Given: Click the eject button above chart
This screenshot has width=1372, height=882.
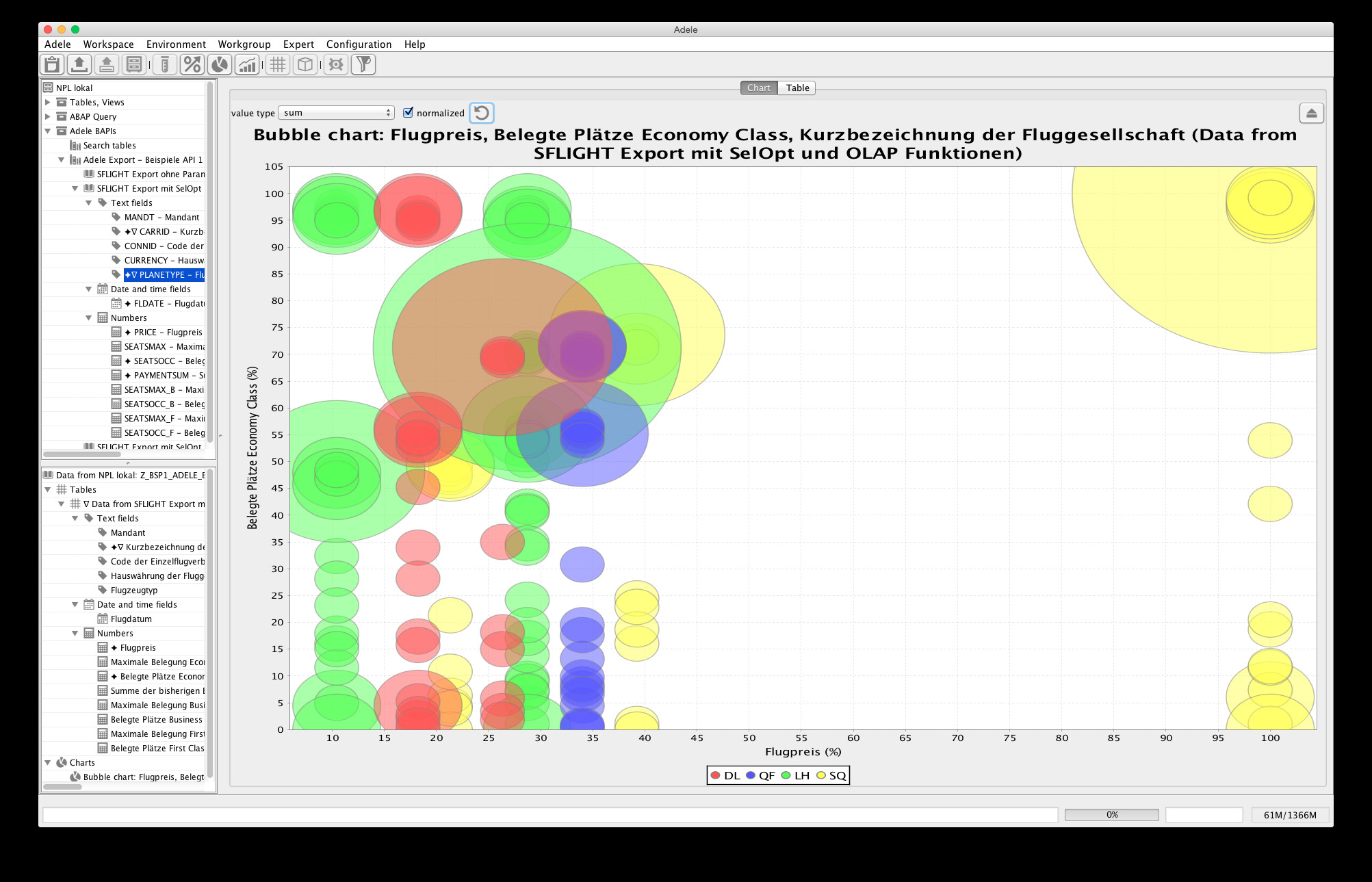Looking at the screenshot, I should pos(1311,113).
